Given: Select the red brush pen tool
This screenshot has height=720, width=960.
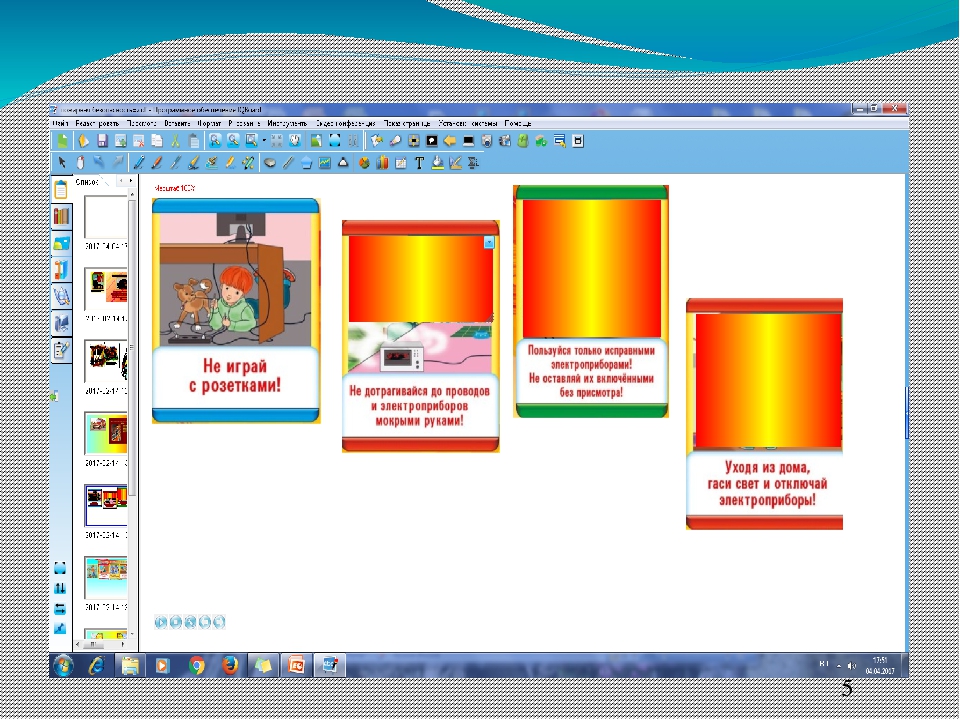Looking at the screenshot, I should click(157, 162).
